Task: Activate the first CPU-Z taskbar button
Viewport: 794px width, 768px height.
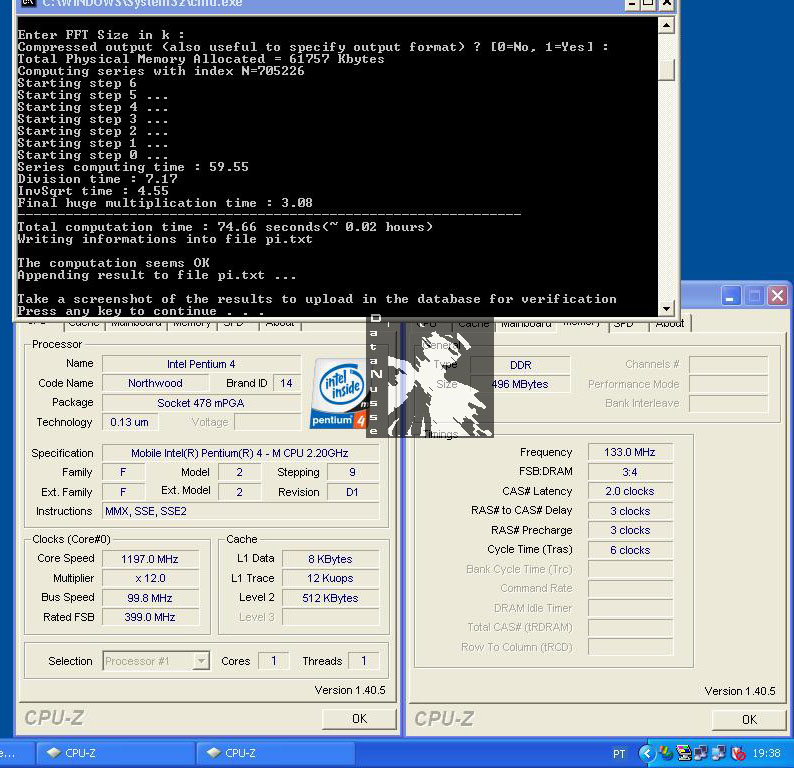Action: click(116, 753)
